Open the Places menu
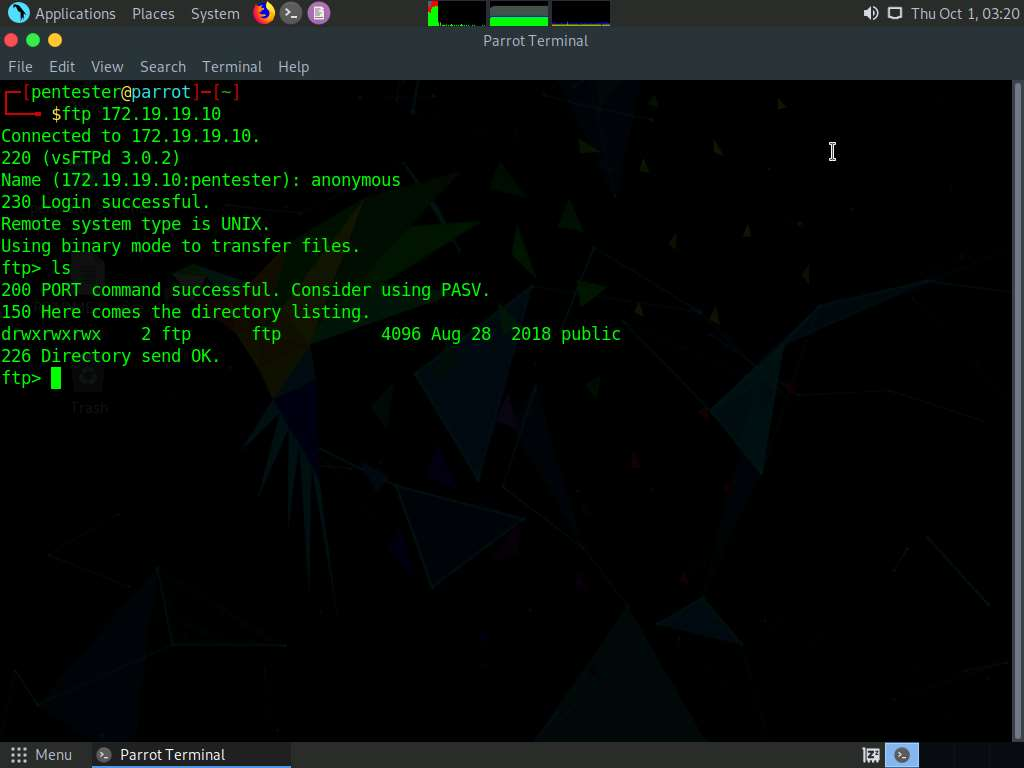Viewport: 1024px width, 768px height. click(153, 14)
